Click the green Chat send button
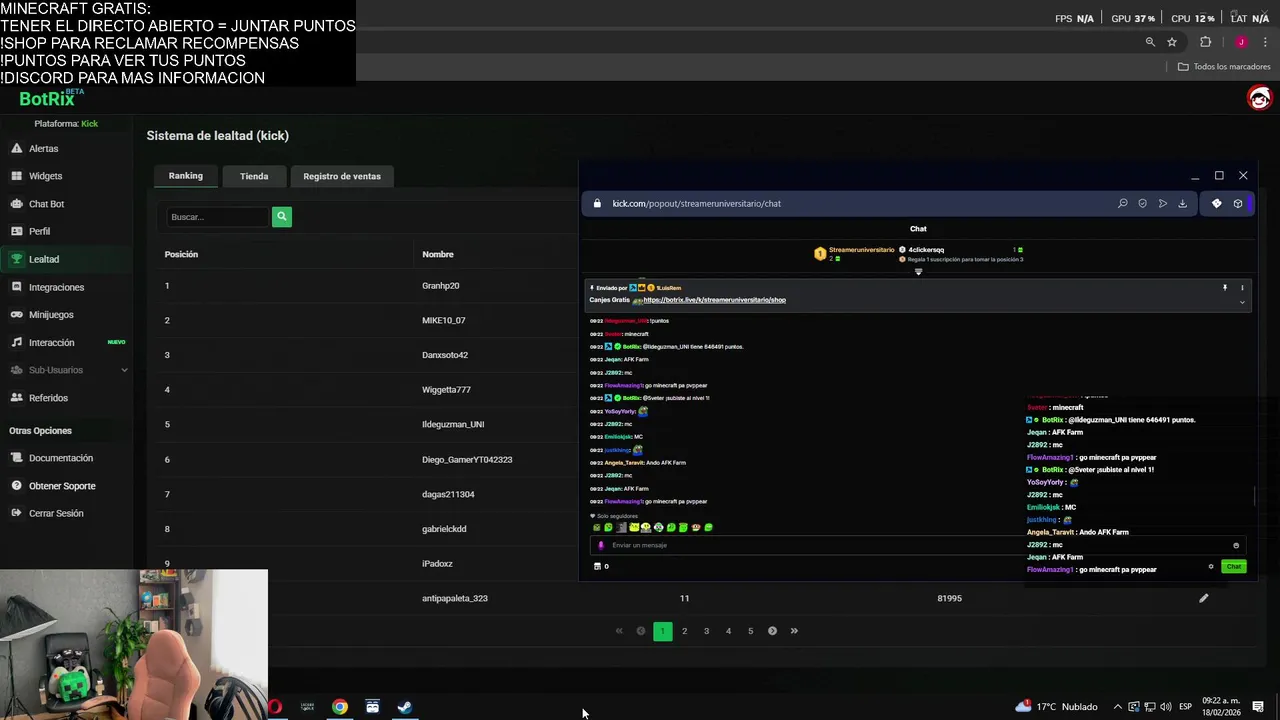The height and width of the screenshot is (720, 1280). click(x=1233, y=567)
